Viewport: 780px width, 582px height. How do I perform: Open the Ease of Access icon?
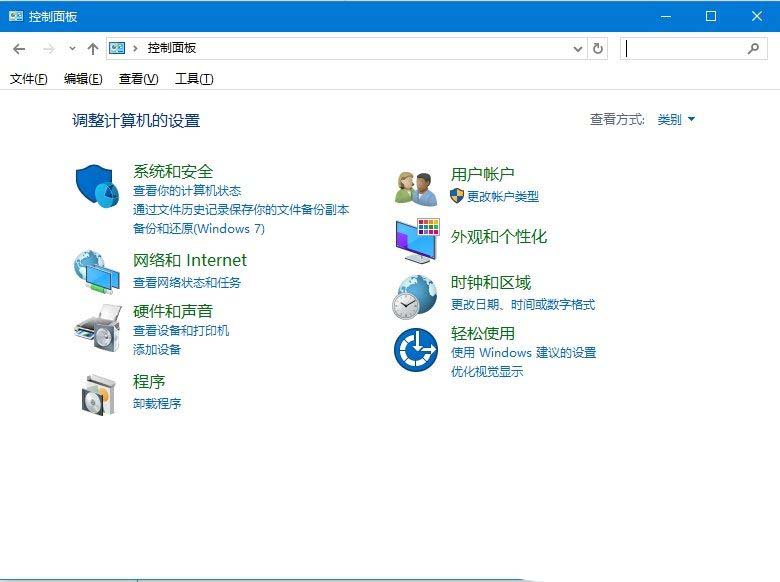(x=416, y=350)
